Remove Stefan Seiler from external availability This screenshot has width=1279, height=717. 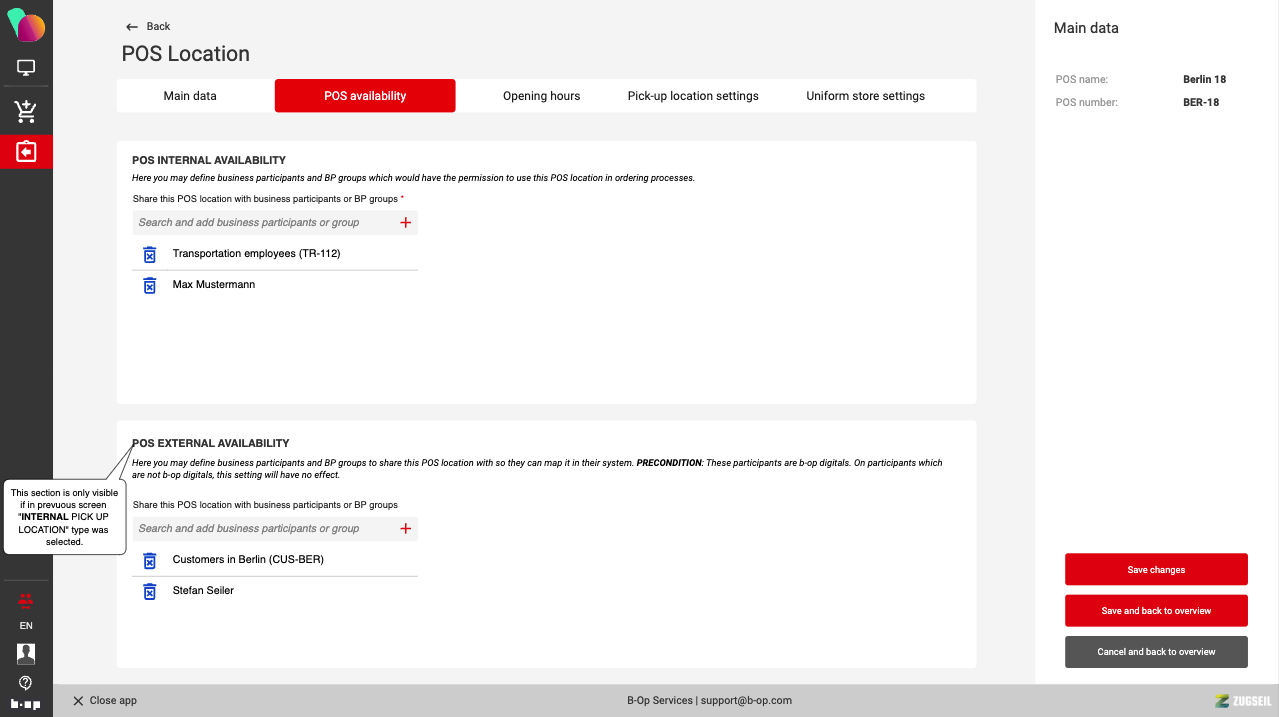point(149,592)
